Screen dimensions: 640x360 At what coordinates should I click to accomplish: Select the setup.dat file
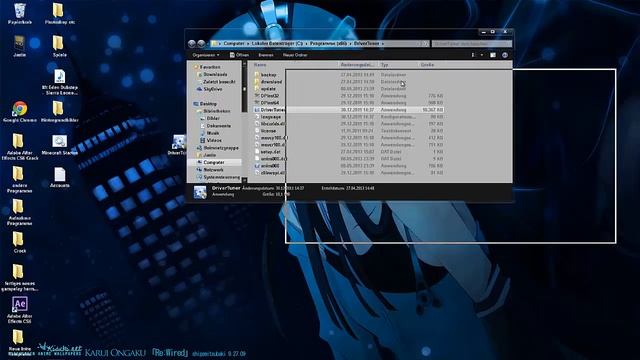coord(348,151)
